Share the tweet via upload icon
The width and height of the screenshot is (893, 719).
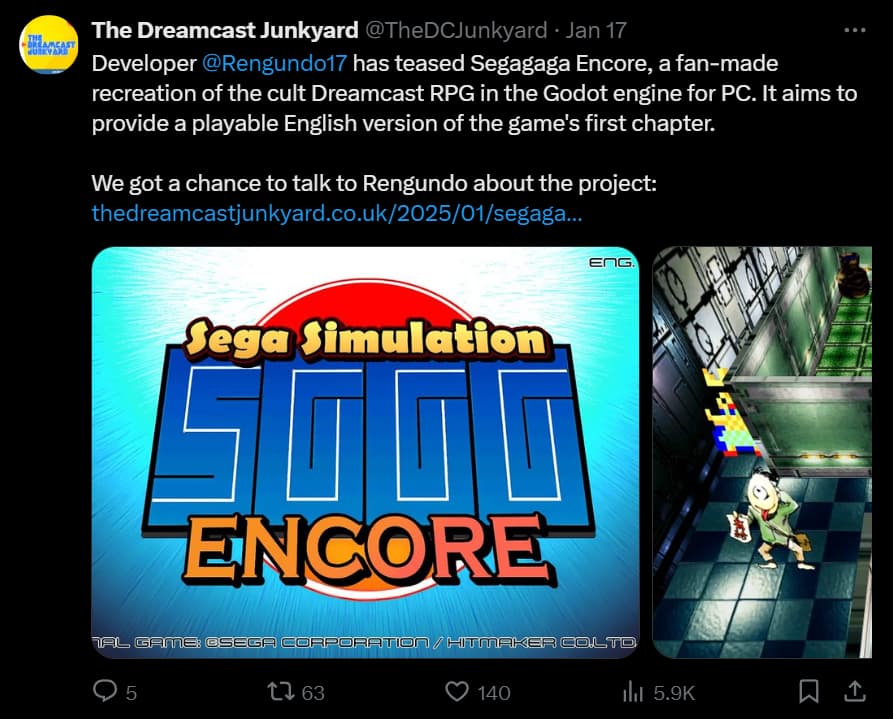click(854, 691)
